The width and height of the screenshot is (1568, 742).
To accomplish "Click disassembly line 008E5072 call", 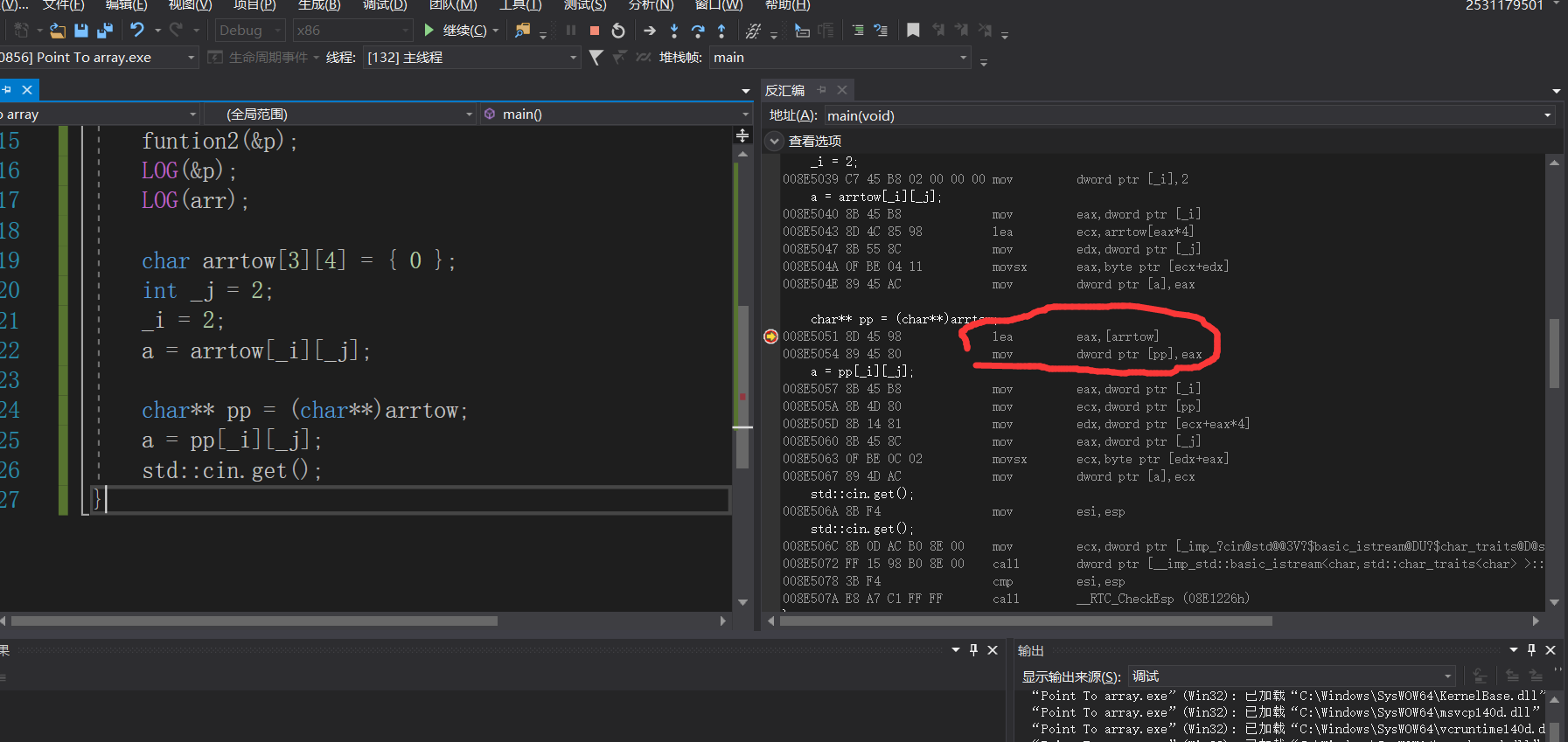I will [1163, 564].
